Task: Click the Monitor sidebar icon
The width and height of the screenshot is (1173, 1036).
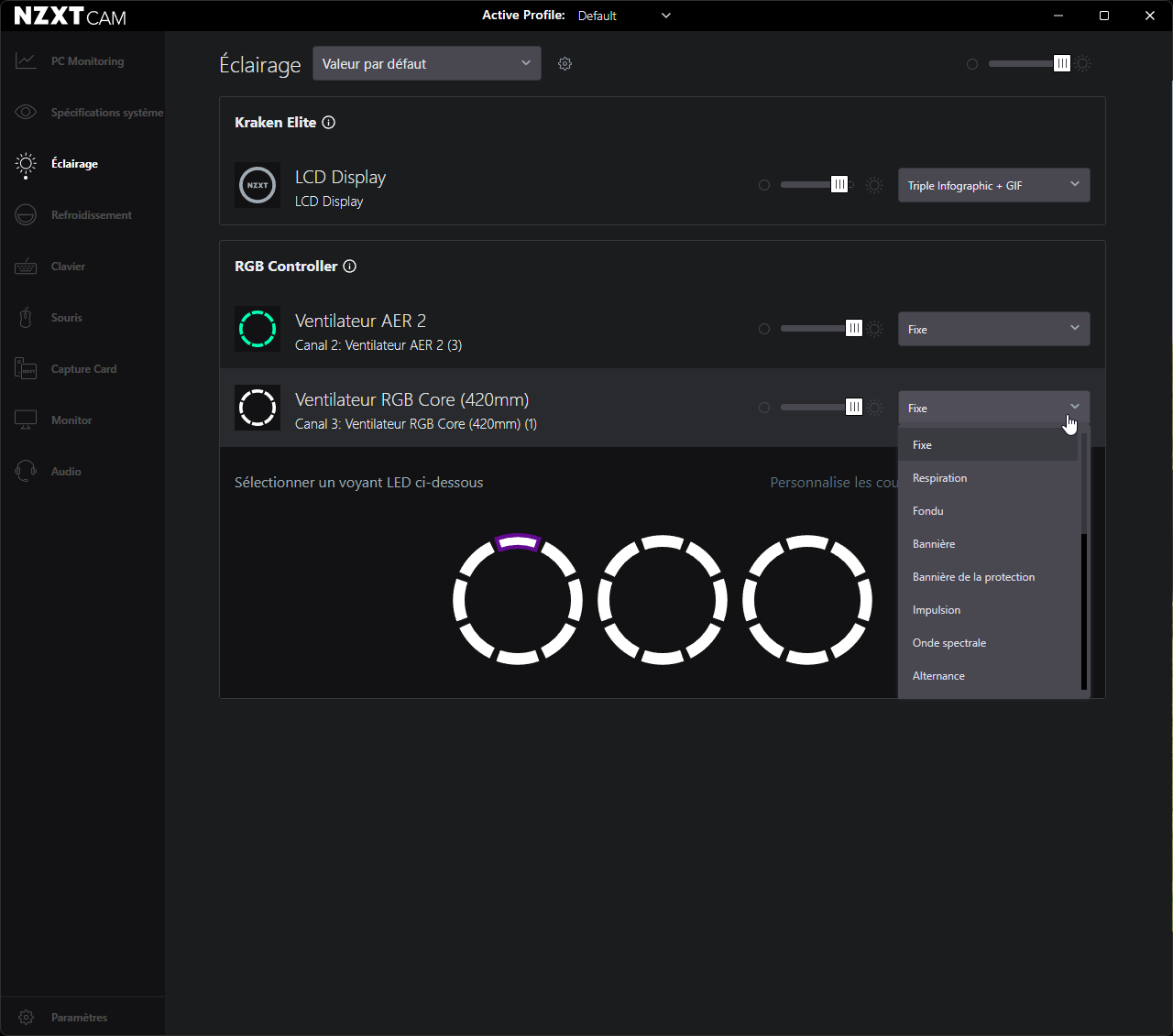Action: pos(26,420)
